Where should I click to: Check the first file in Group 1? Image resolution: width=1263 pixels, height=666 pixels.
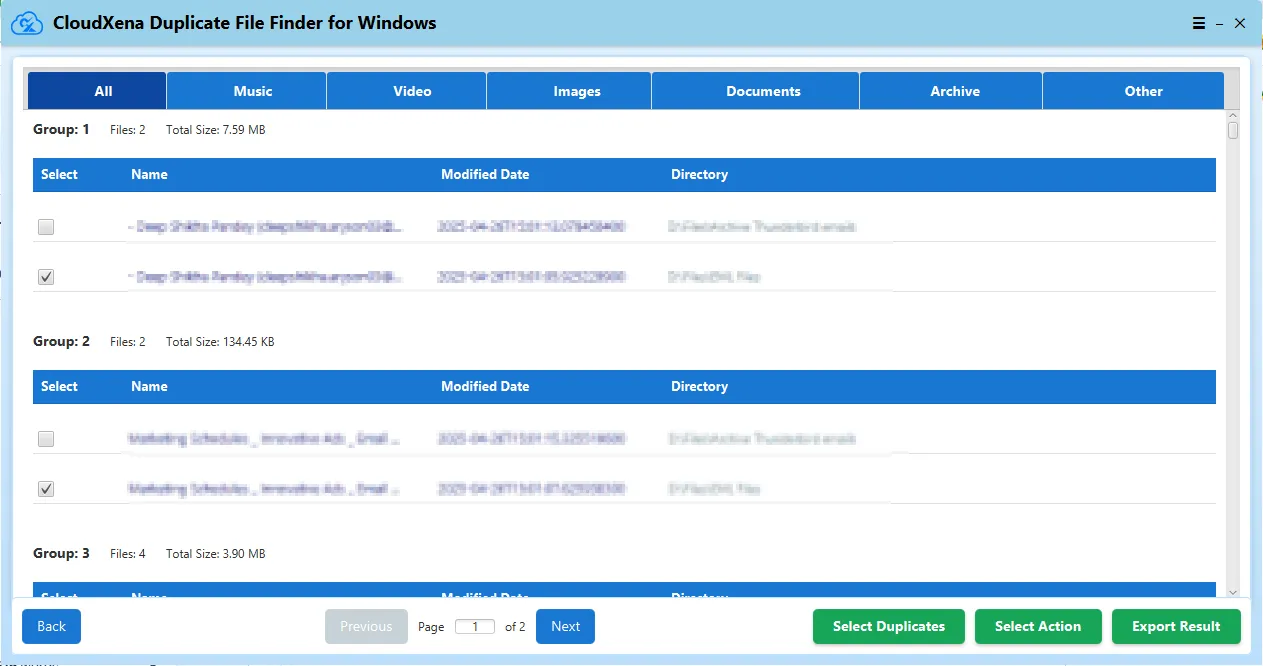click(46, 227)
